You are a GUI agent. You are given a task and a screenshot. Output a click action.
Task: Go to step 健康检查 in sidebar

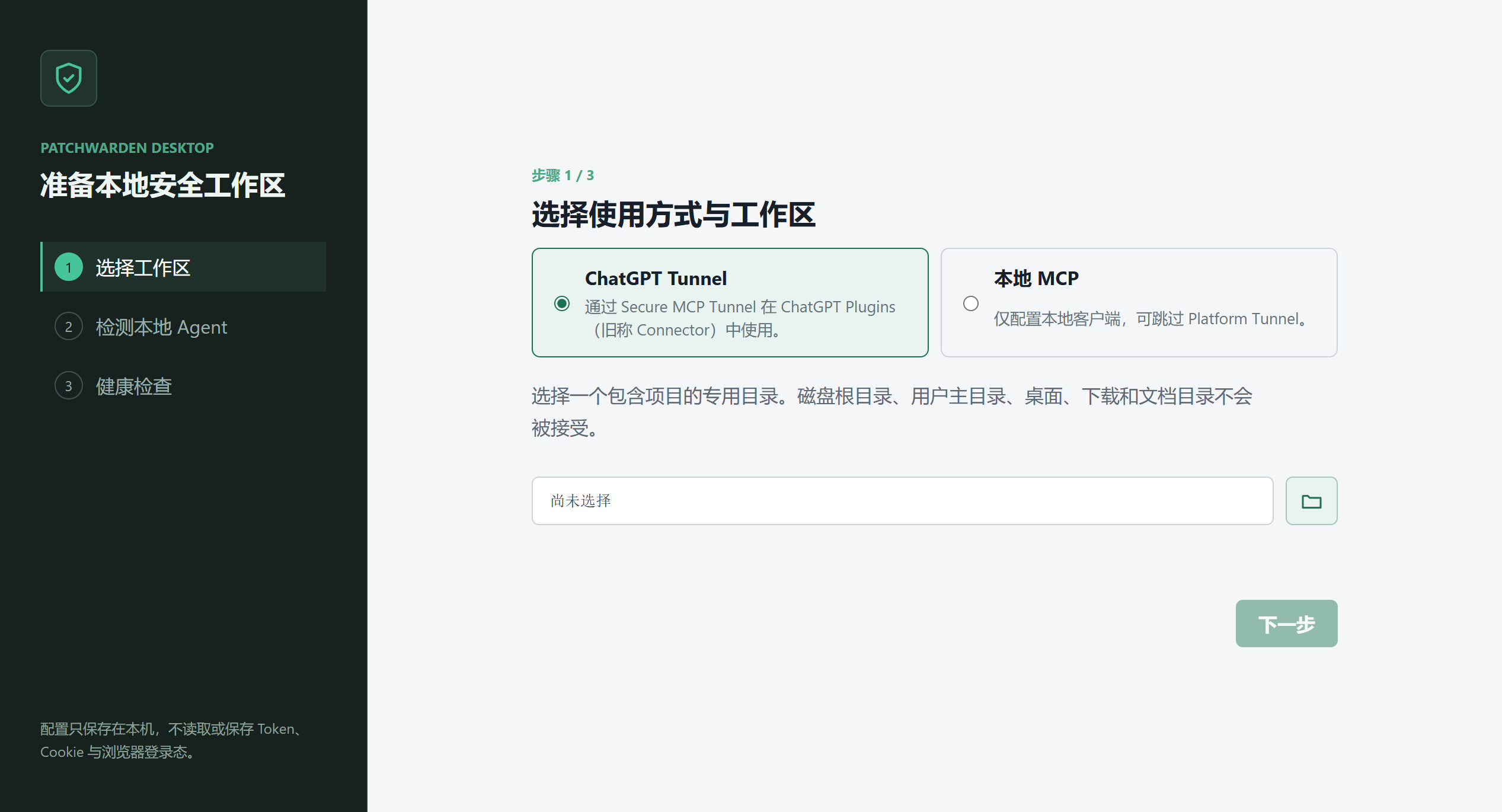(x=183, y=386)
